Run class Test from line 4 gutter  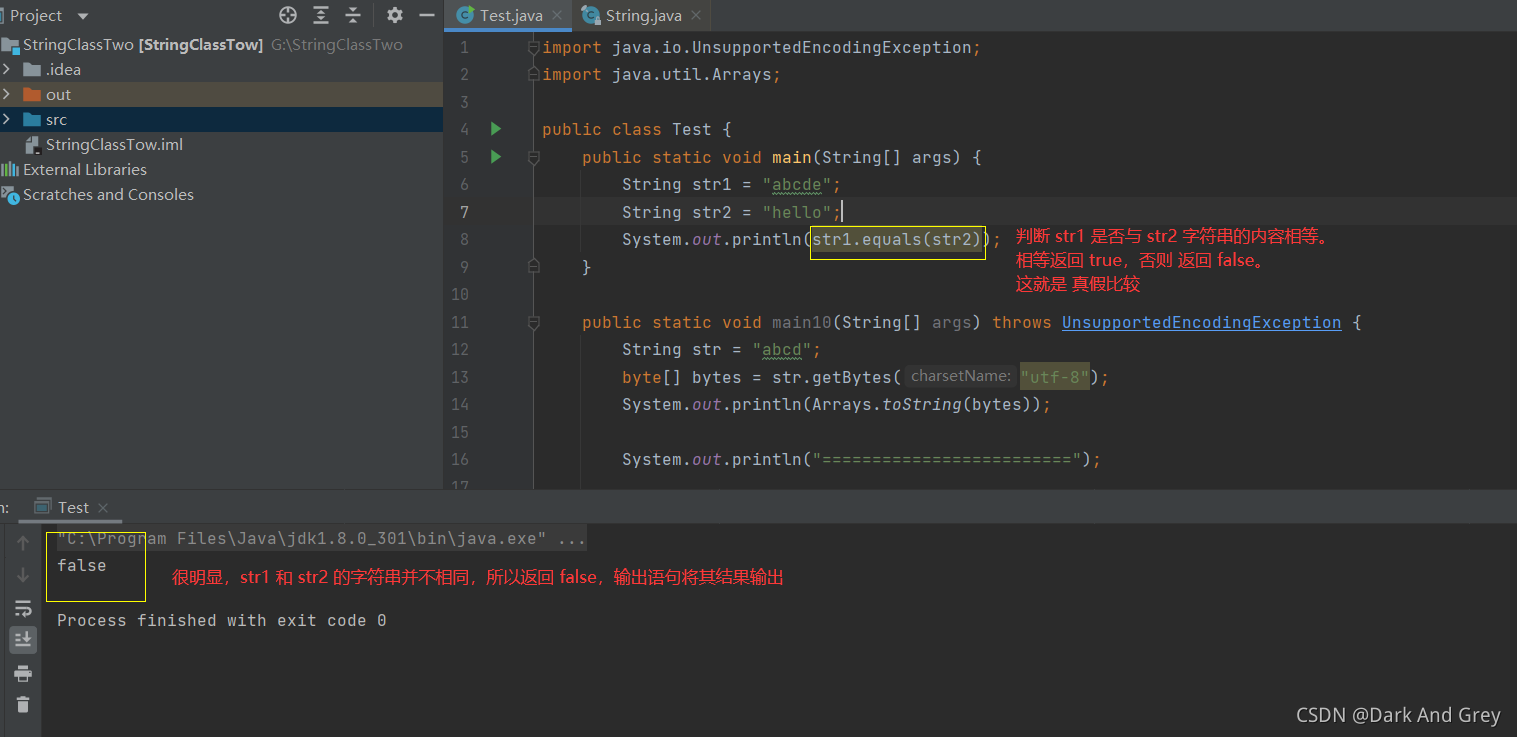[495, 129]
